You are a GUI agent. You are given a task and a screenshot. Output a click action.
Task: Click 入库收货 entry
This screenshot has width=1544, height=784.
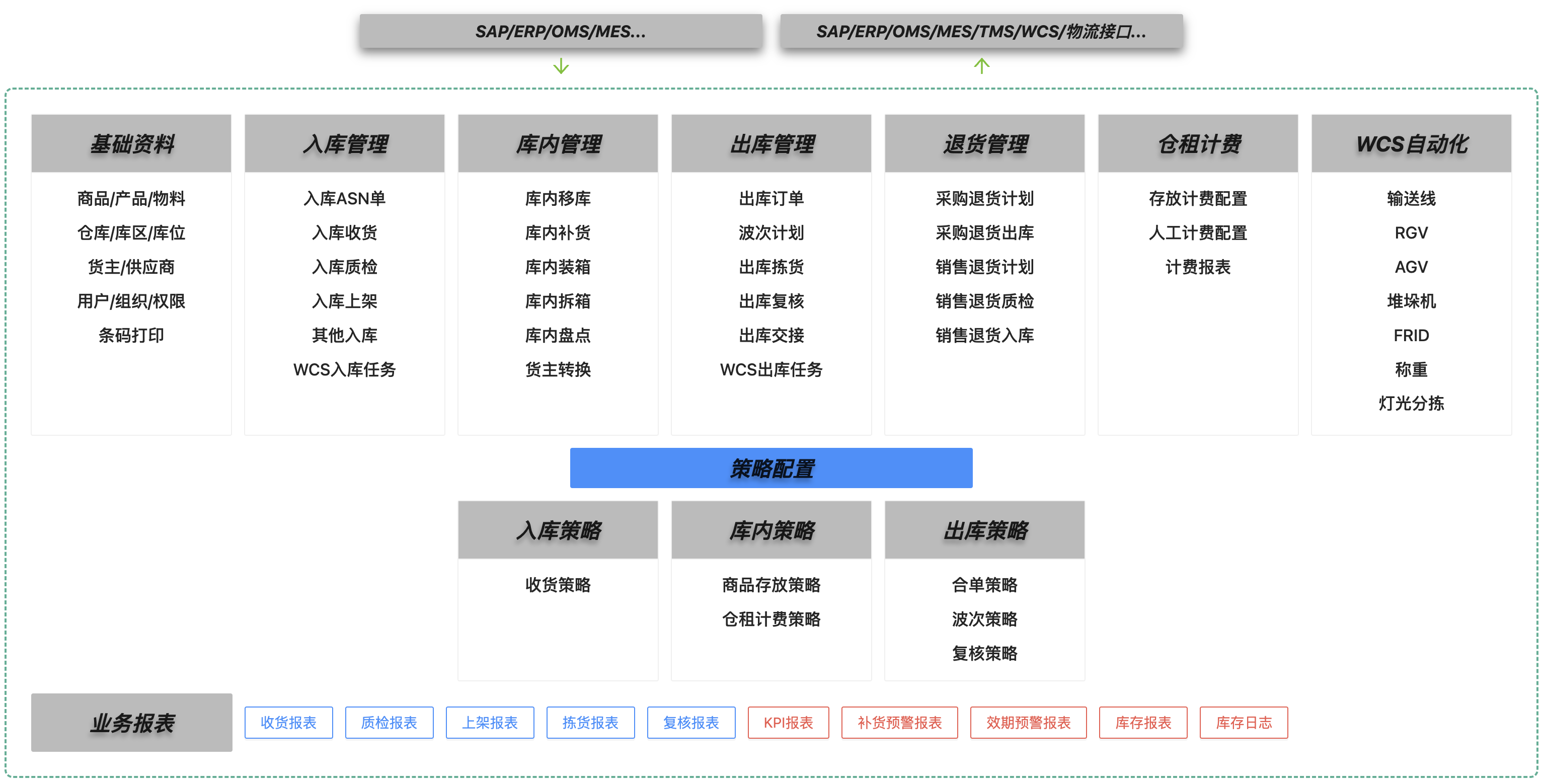345,232
